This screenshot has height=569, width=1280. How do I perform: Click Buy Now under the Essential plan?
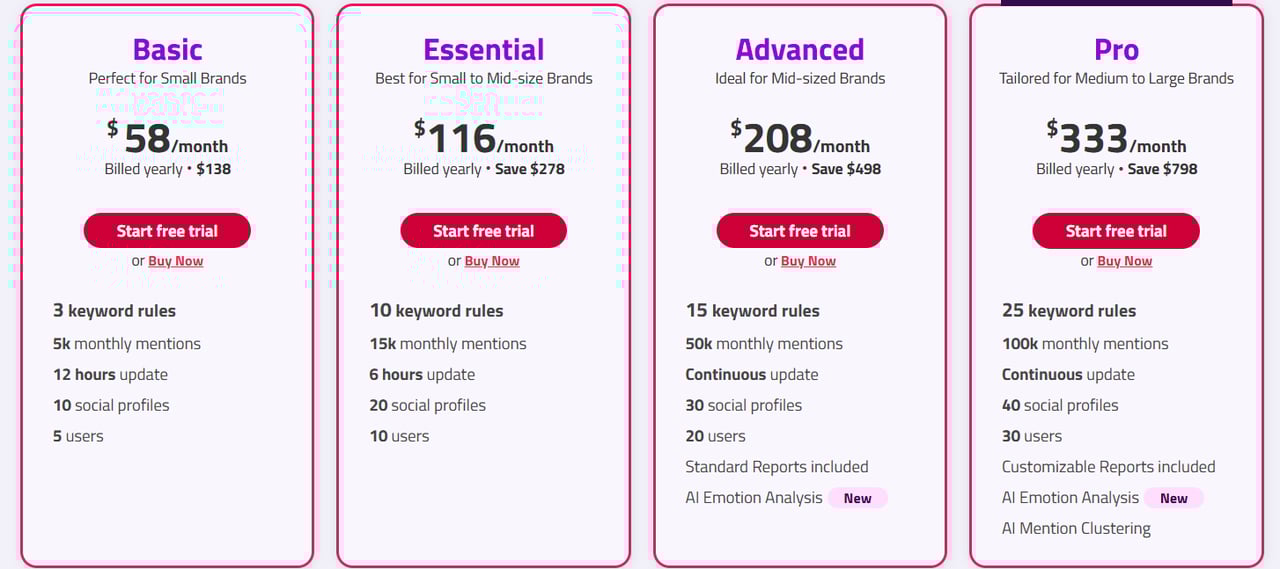(x=492, y=261)
